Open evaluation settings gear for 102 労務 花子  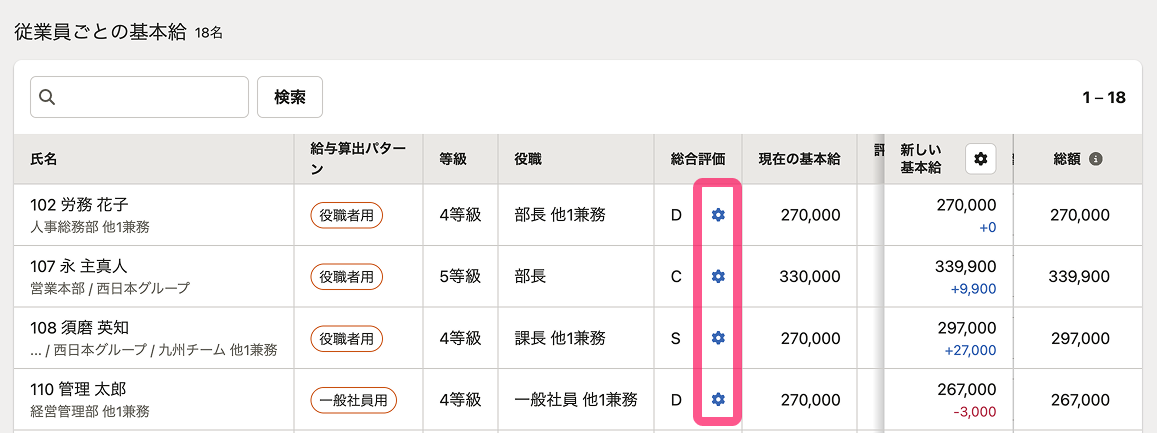(x=718, y=214)
